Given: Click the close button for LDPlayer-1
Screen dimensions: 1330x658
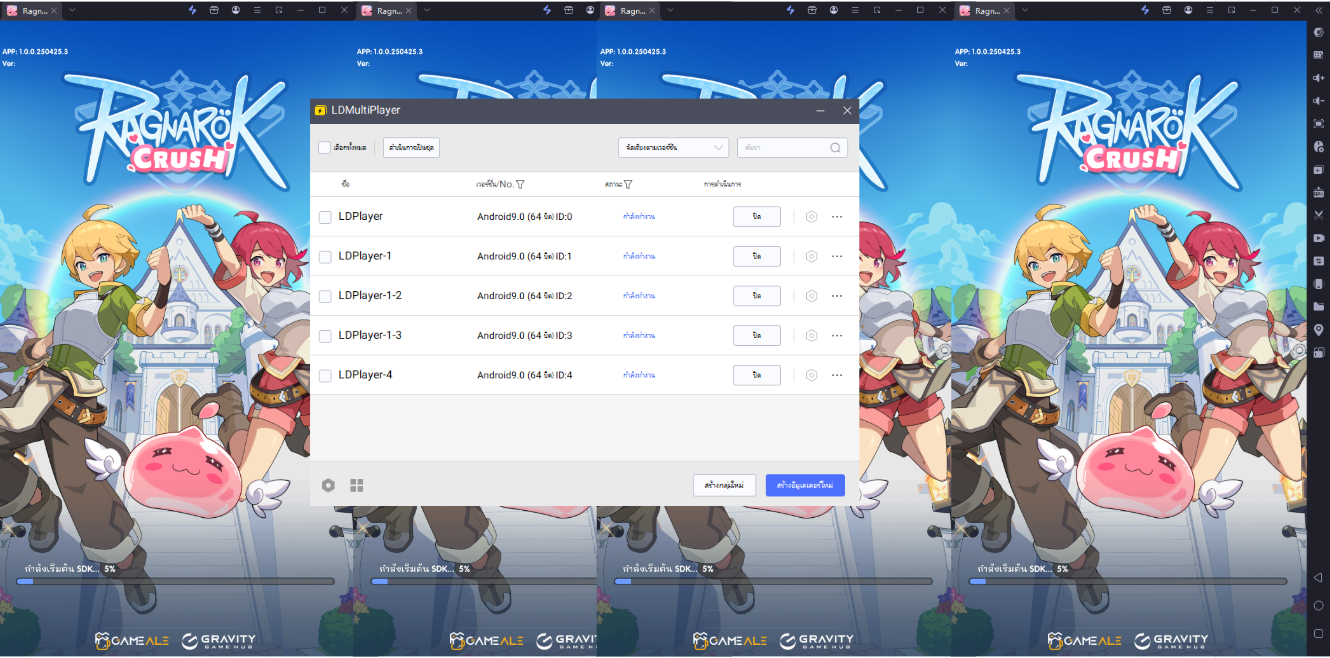Looking at the screenshot, I should [x=757, y=256].
